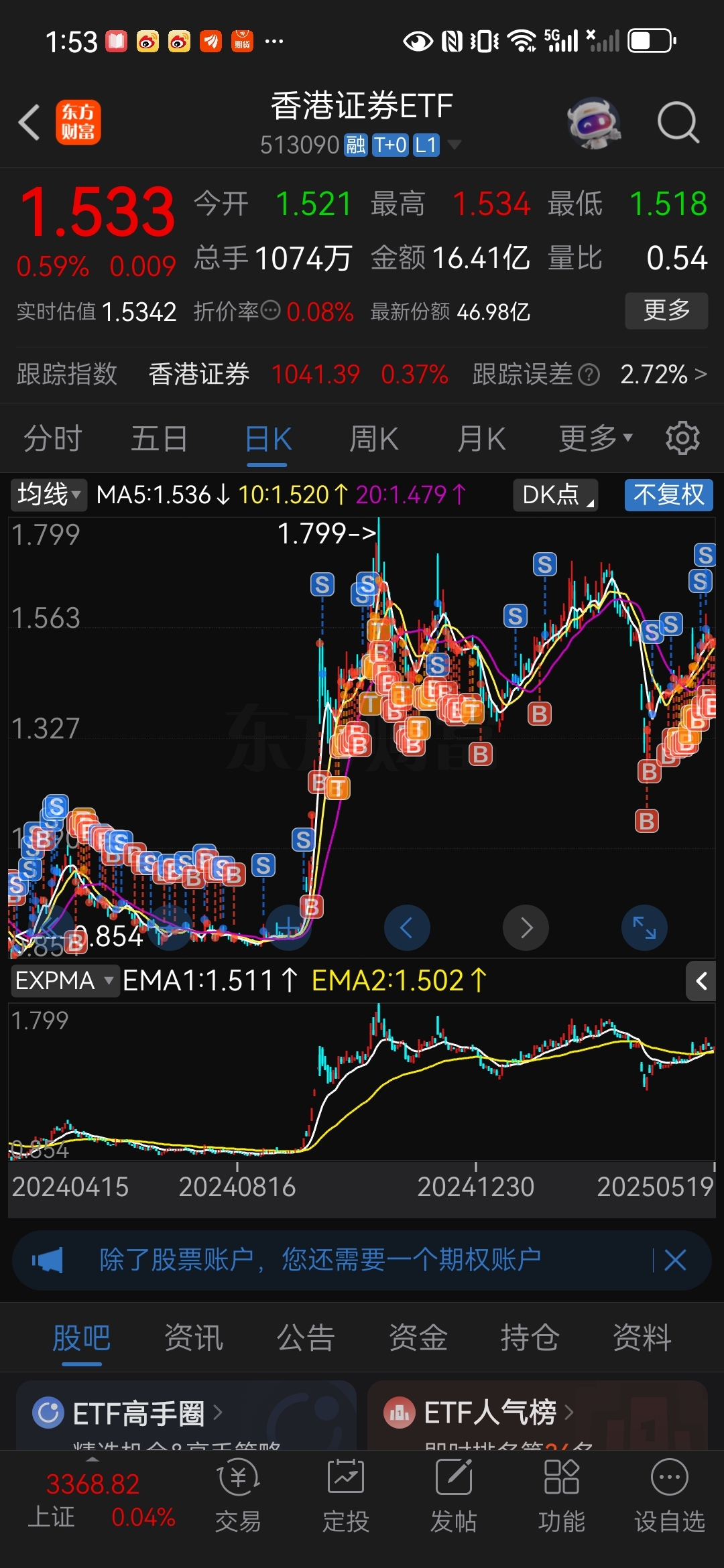
Task: Switch to the 资料 tab
Action: [x=642, y=1338]
